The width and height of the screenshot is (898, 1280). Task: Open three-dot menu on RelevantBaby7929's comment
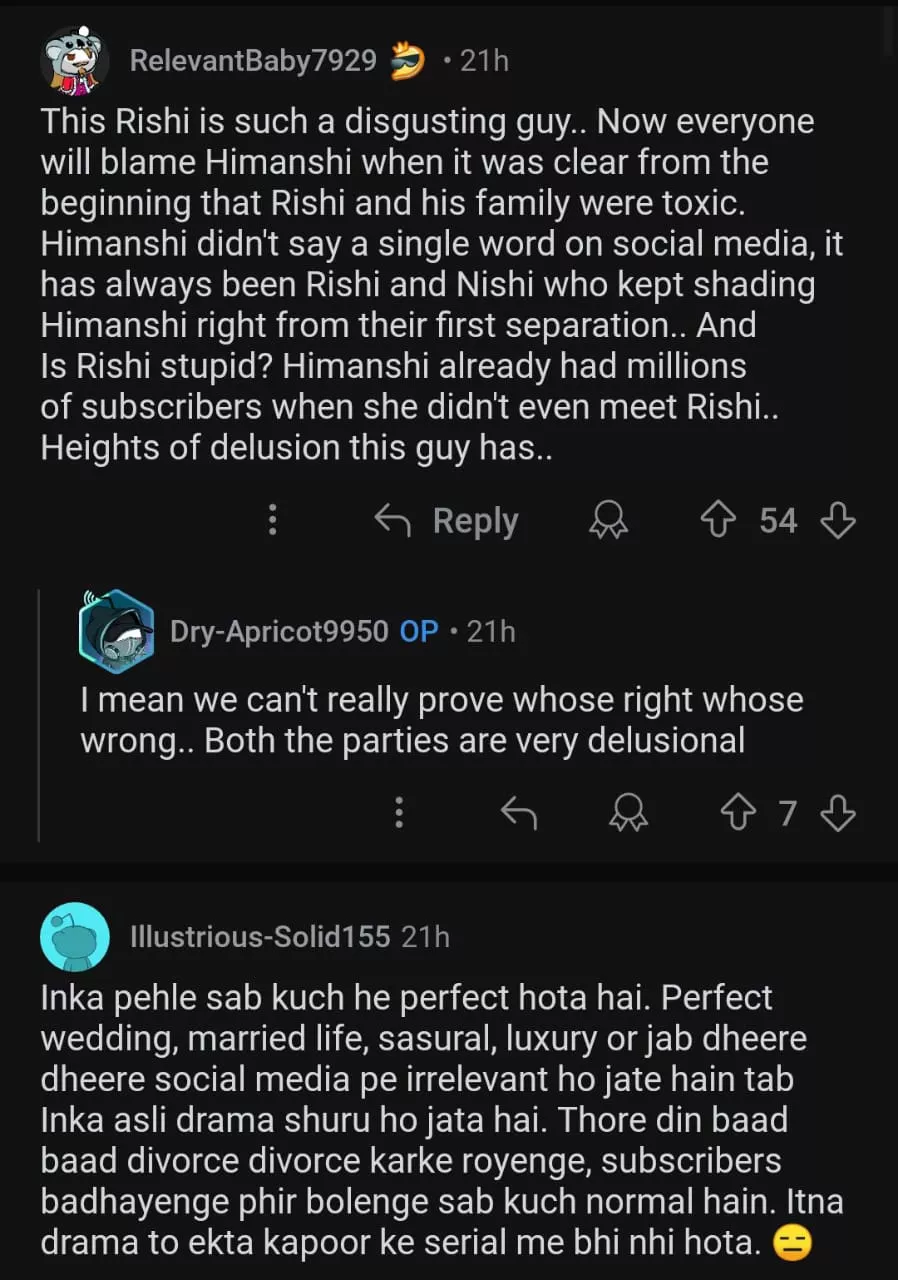(272, 520)
